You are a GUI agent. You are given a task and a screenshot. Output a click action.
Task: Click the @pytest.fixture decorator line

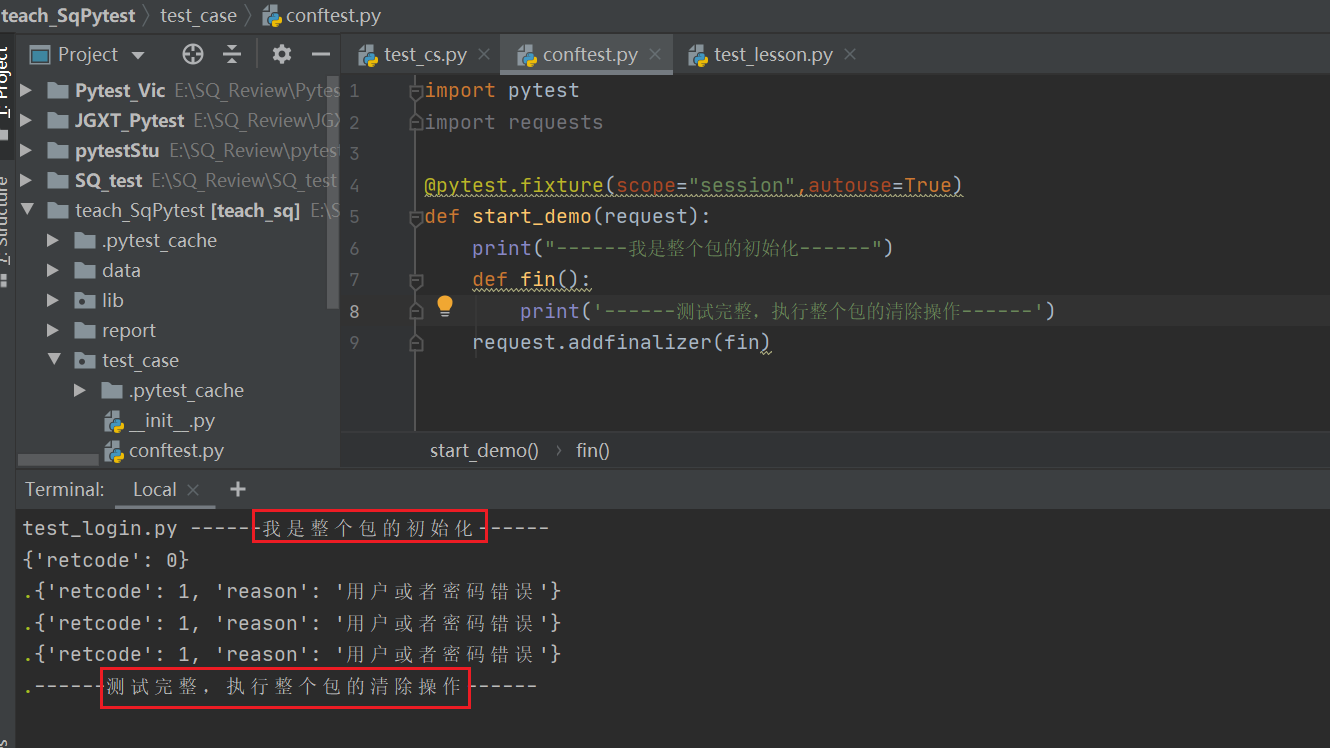point(693,186)
